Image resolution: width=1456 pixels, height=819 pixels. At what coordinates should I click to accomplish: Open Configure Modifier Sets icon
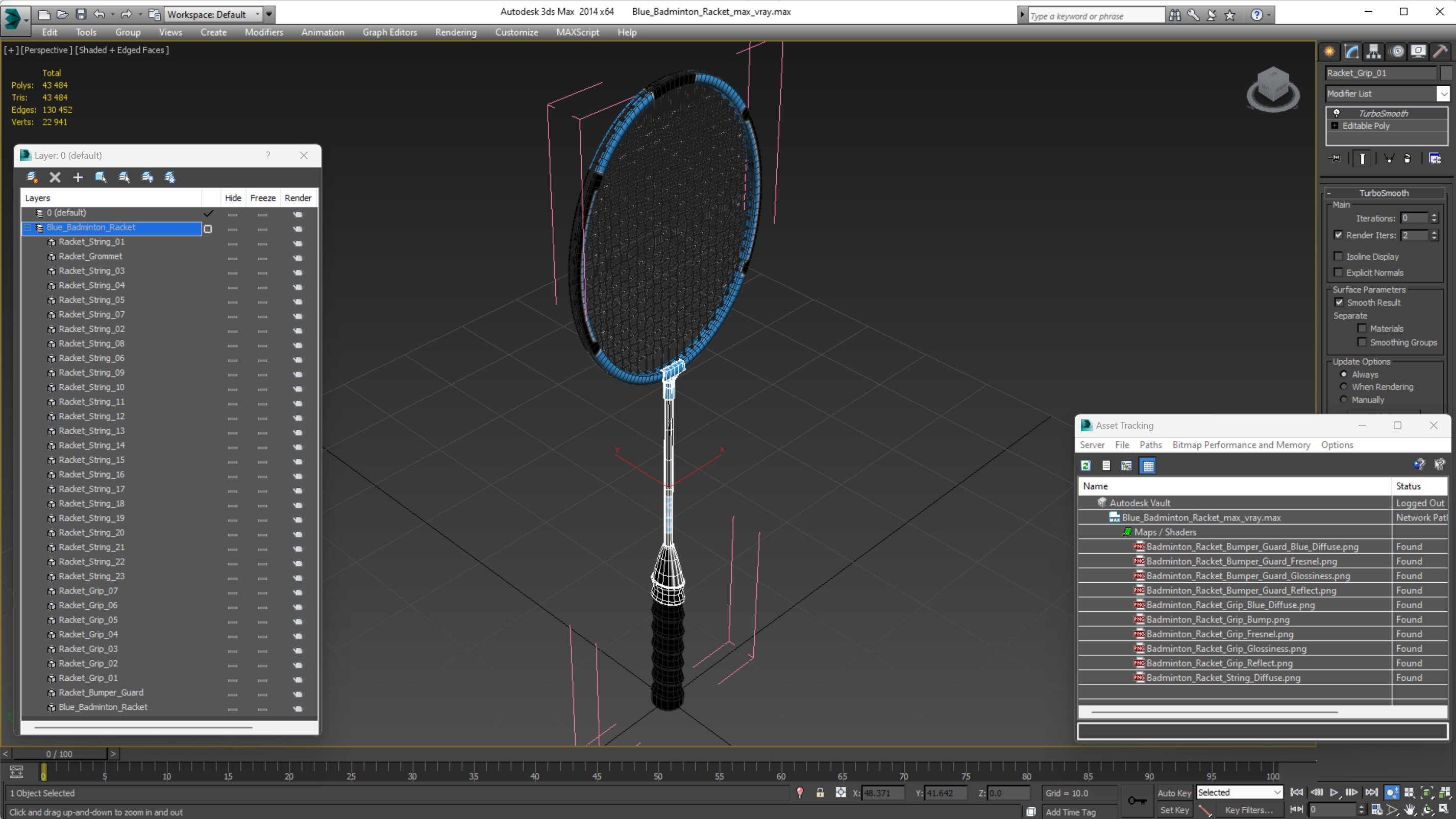[1435, 158]
